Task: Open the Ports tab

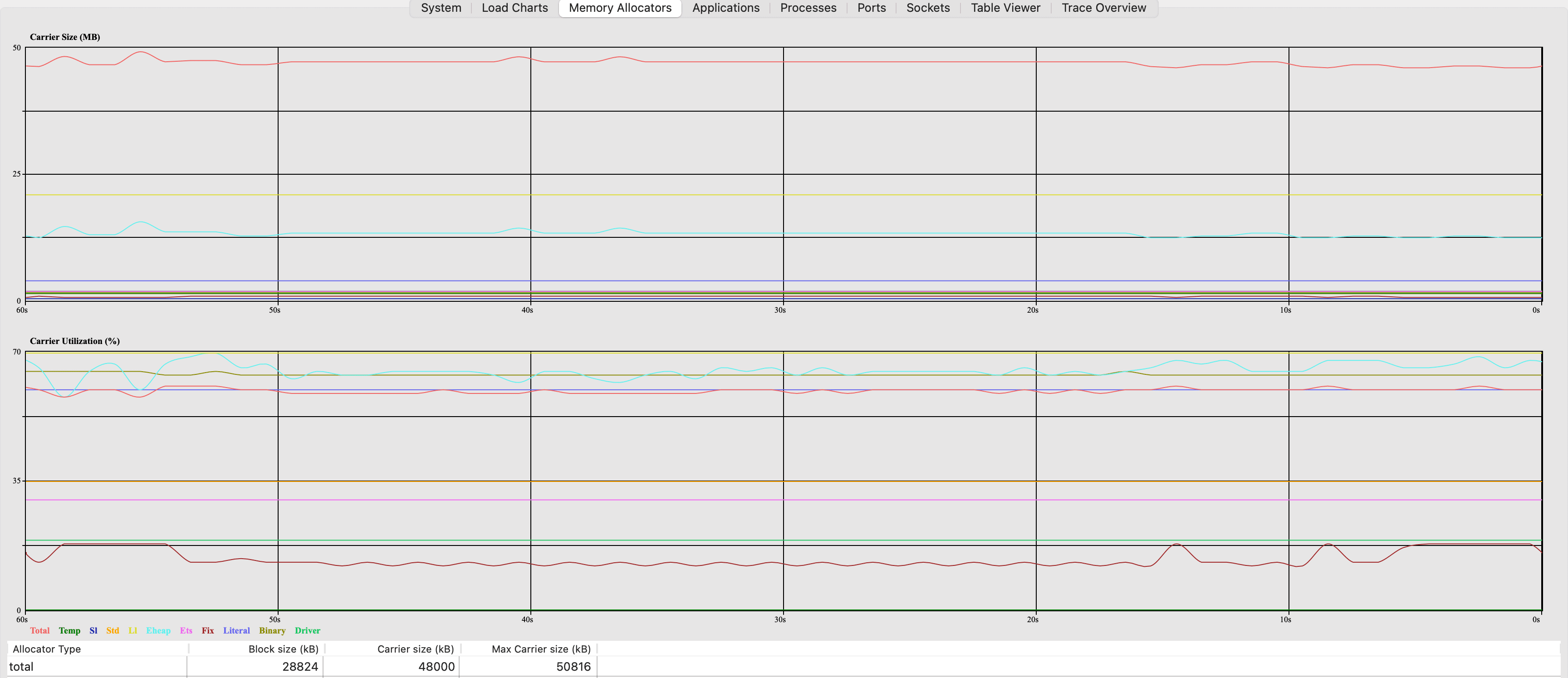Action: (872, 8)
